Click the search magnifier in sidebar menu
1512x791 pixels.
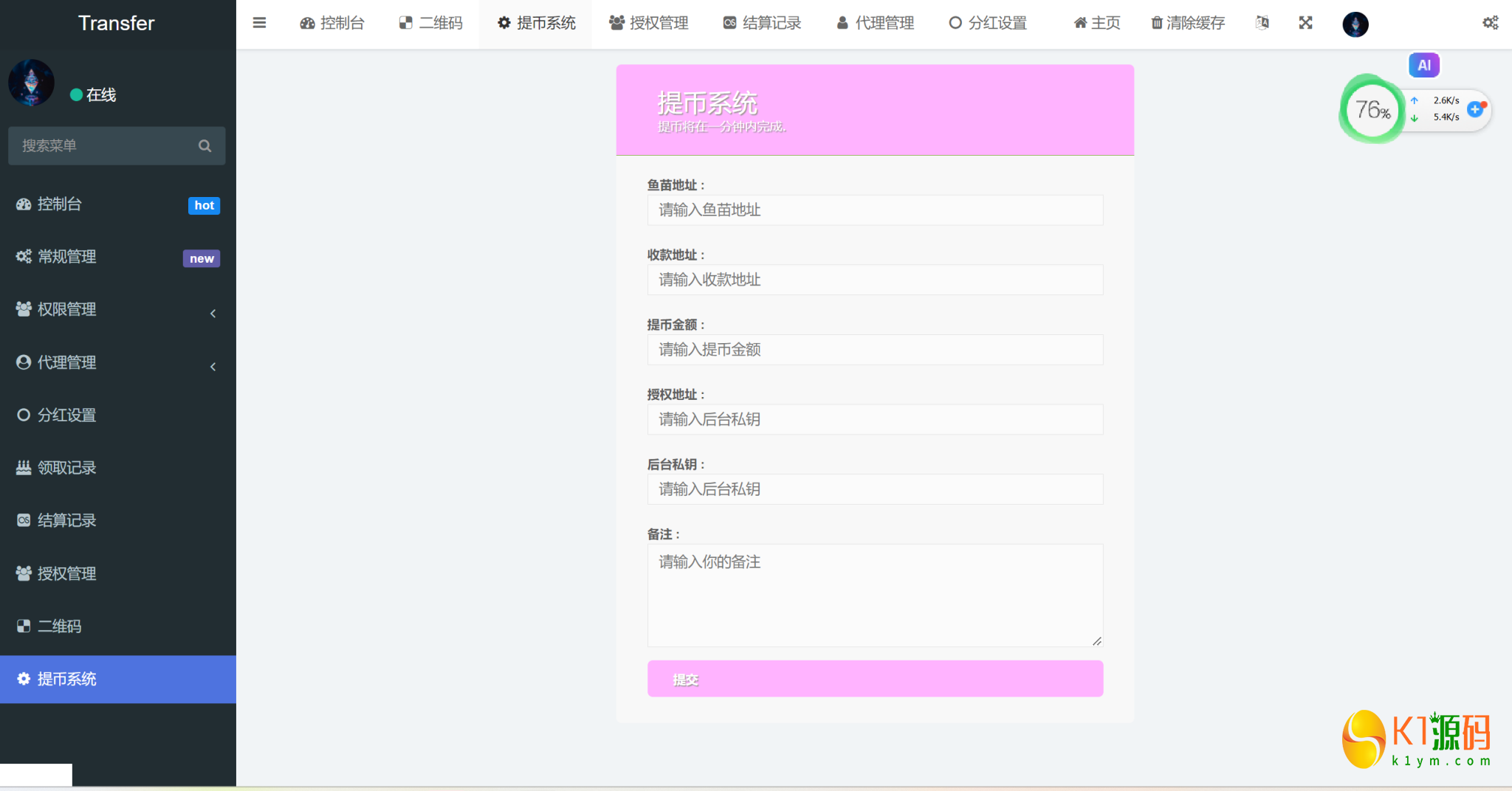pyautogui.click(x=205, y=146)
